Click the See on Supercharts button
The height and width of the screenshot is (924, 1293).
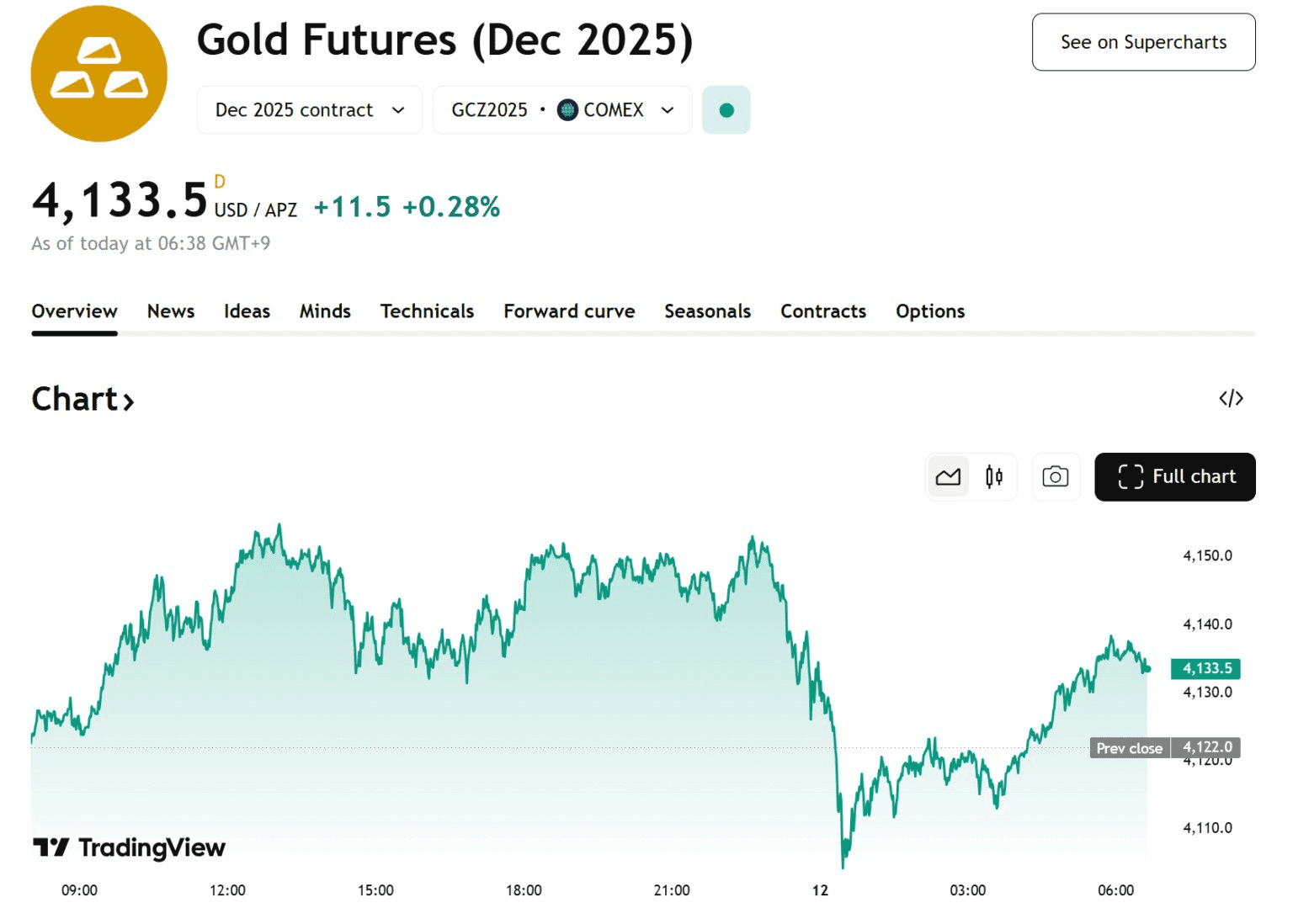tap(1143, 42)
